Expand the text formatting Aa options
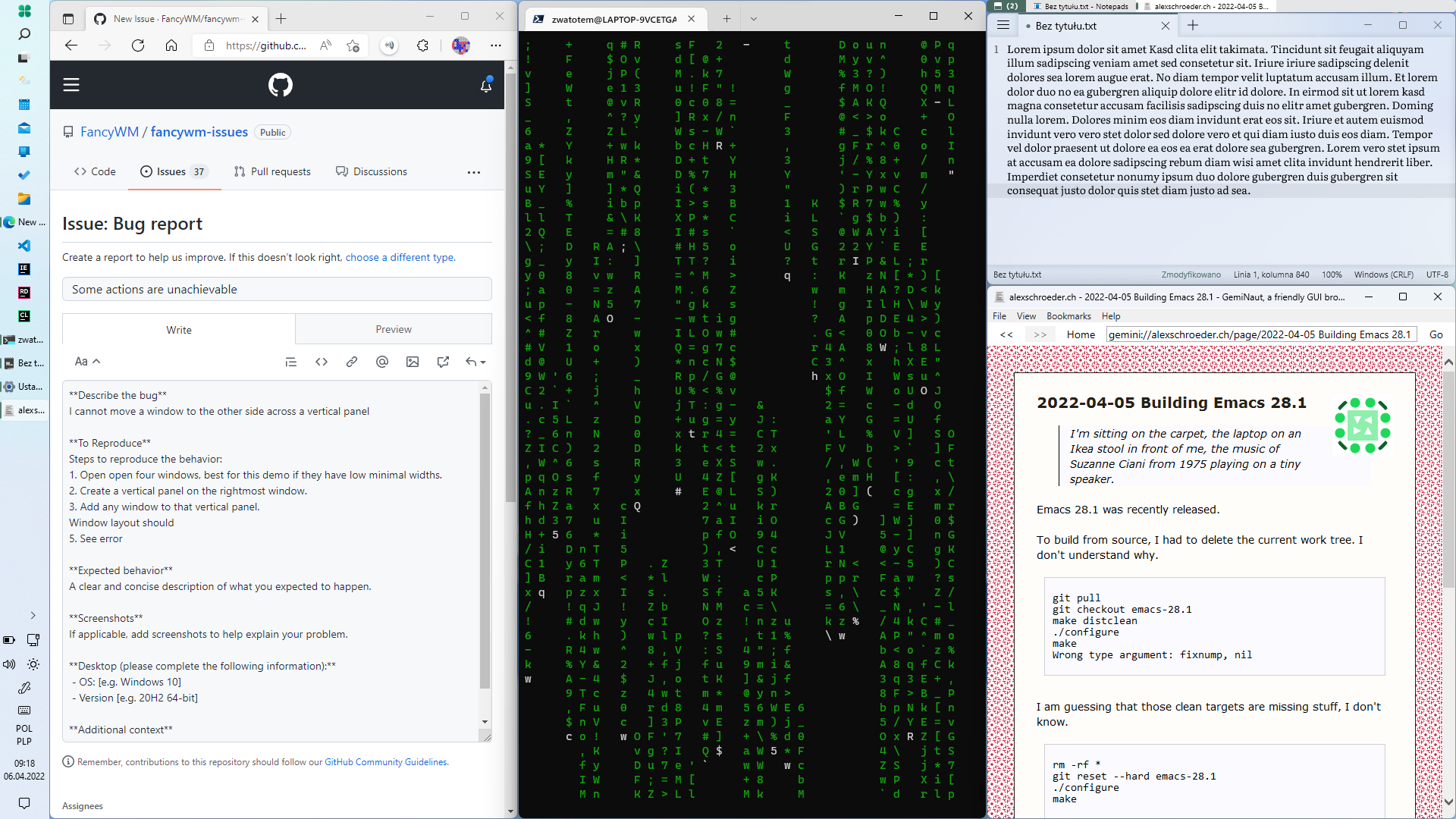Image resolution: width=1456 pixels, height=819 pixels. (86, 361)
